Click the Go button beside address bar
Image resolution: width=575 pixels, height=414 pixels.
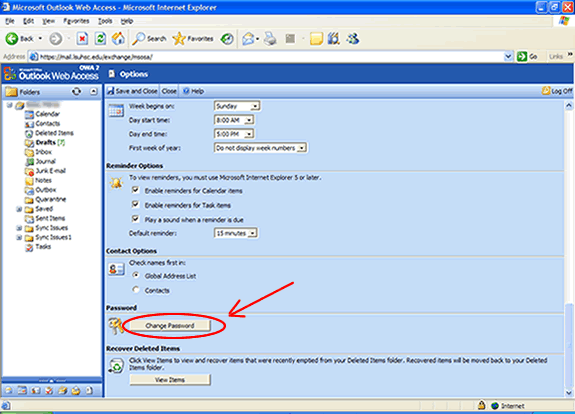pos(527,56)
